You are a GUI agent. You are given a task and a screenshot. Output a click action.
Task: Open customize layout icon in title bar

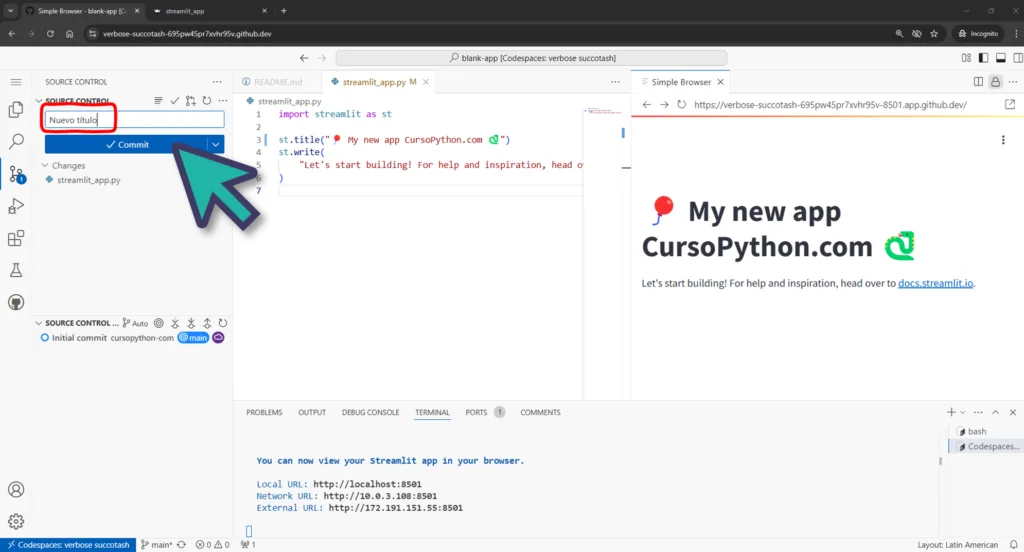[967, 57]
